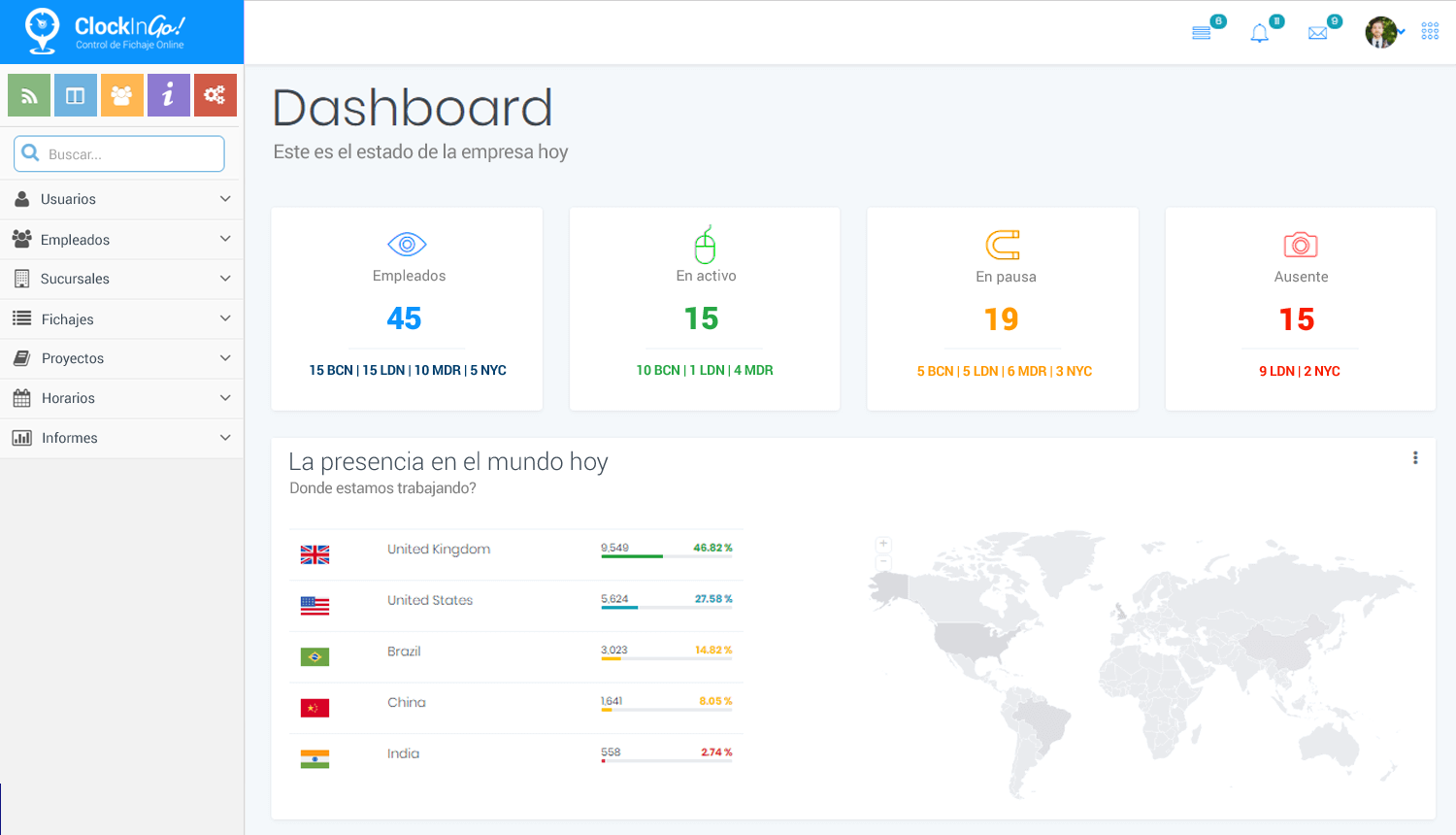Image resolution: width=1456 pixels, height=835 pixels.
Task: Go to Horarios section
Action: pos(68,398)
